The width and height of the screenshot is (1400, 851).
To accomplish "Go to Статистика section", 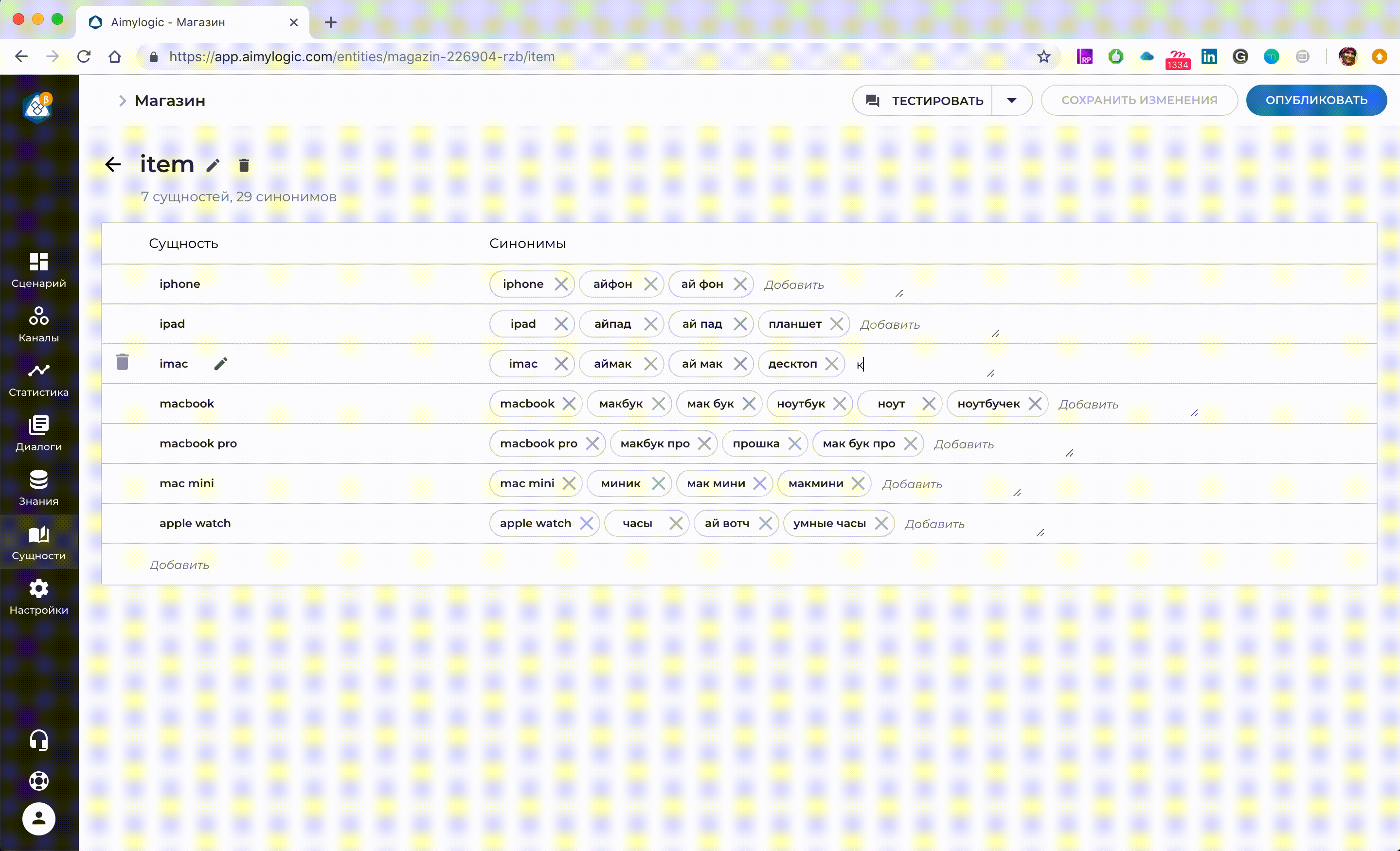I will (x=38, y=379).
